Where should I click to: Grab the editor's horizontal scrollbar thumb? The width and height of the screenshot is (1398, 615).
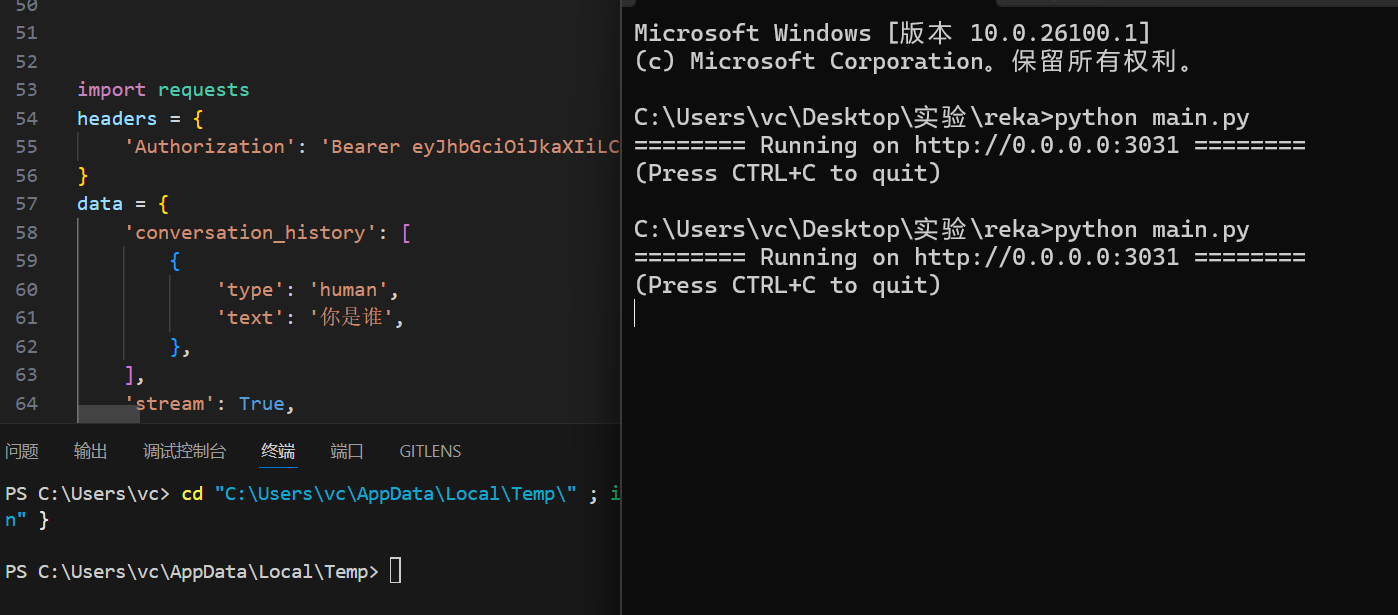tap(108, 414)
